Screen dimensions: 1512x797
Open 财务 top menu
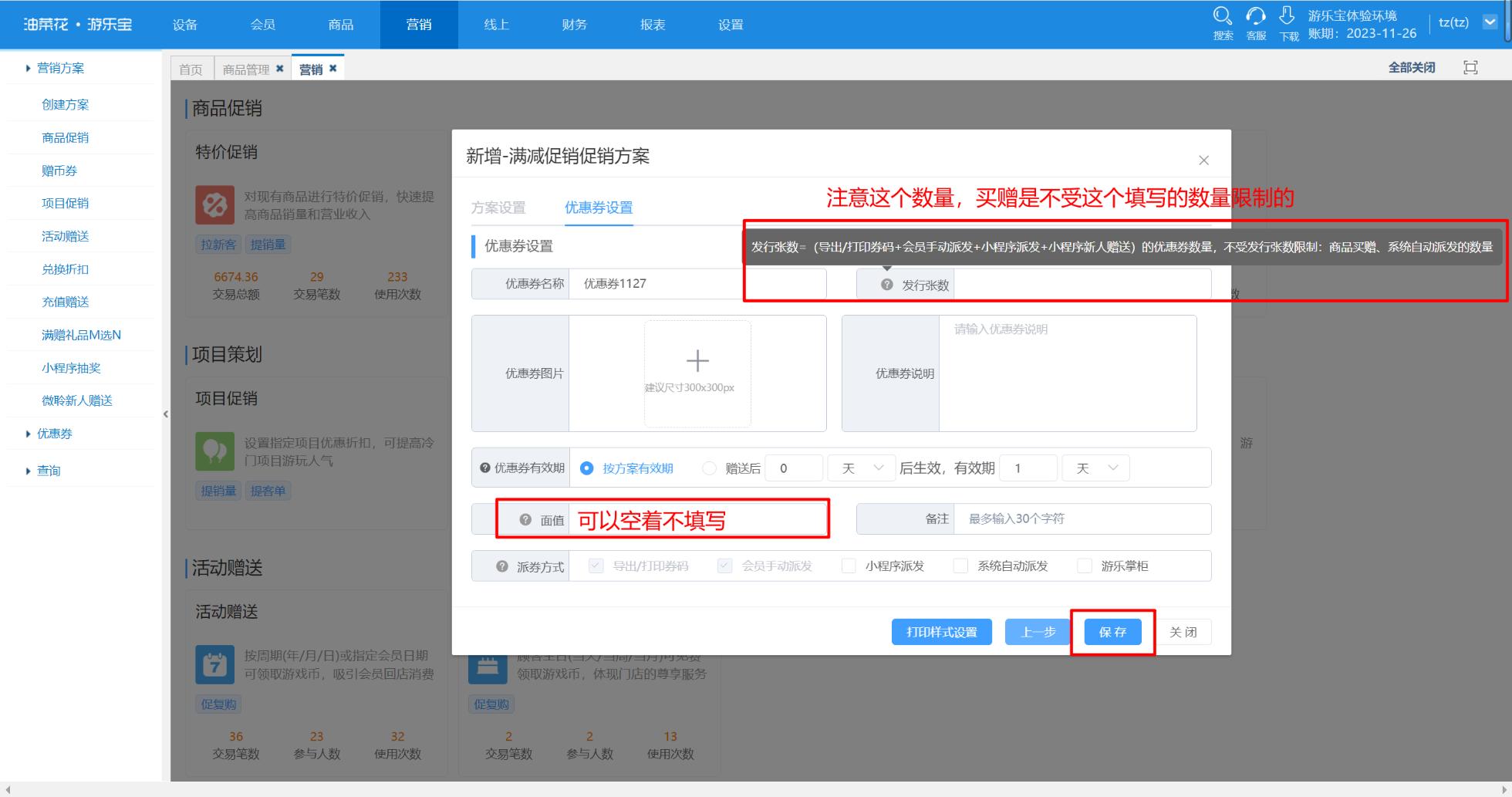(575, 25)
